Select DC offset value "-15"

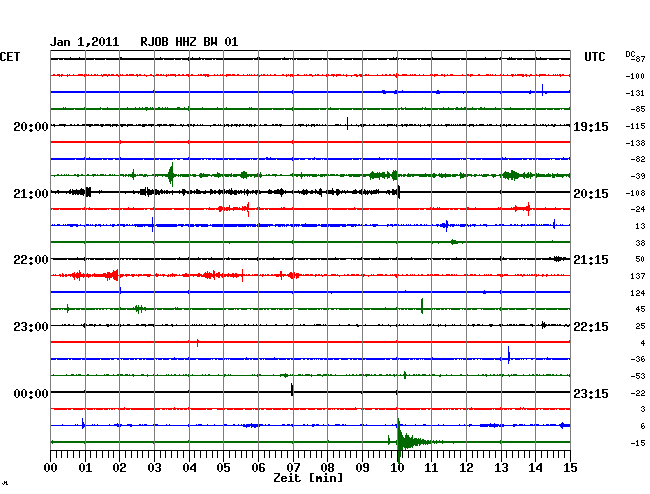pos(638,443)
